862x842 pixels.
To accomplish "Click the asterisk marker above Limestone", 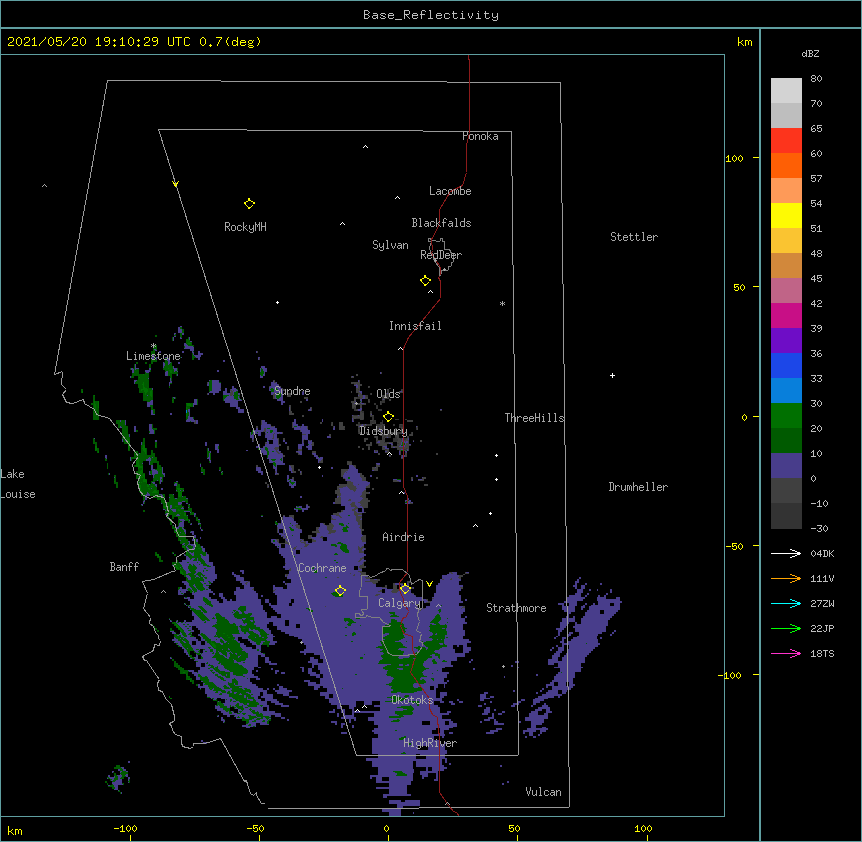I will click(153, 346).
